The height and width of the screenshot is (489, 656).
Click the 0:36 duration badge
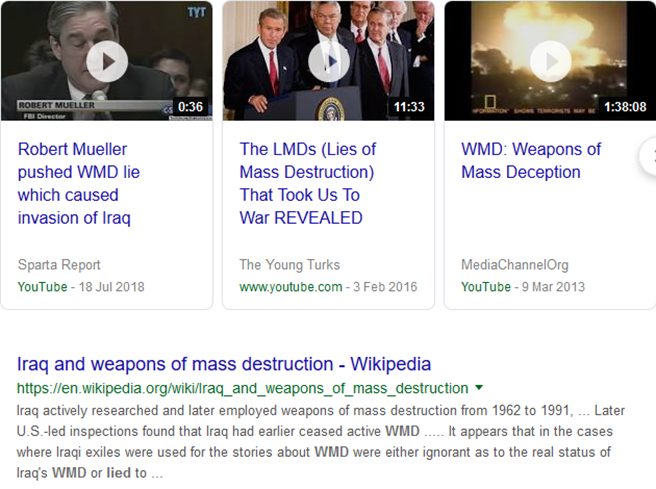click(x=190, y=107)
